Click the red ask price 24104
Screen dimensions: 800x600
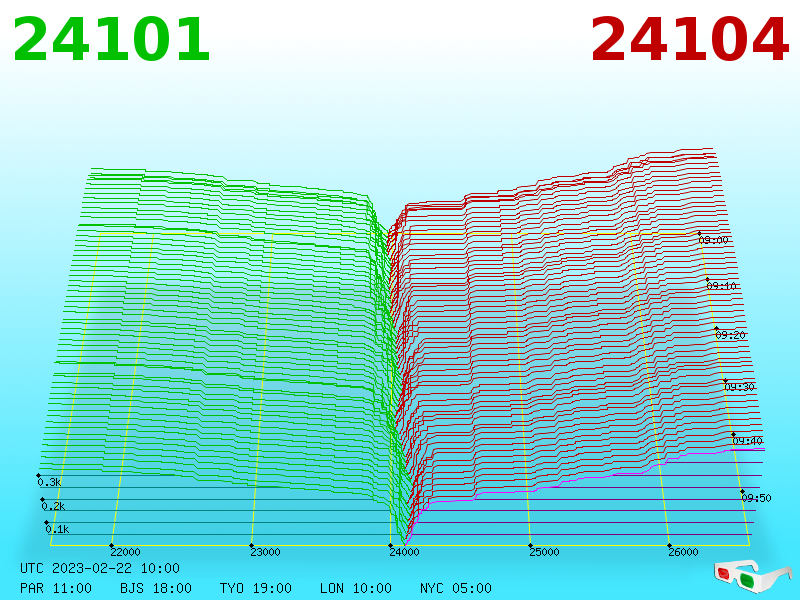(690, 39)
